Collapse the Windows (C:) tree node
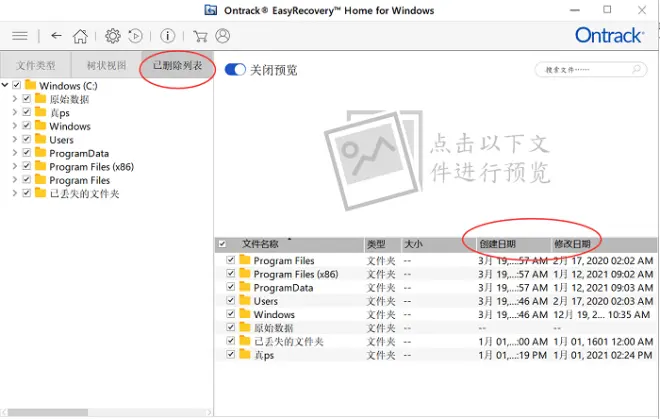The height and width of the screenshot is (419, 660). click(5, 85)
